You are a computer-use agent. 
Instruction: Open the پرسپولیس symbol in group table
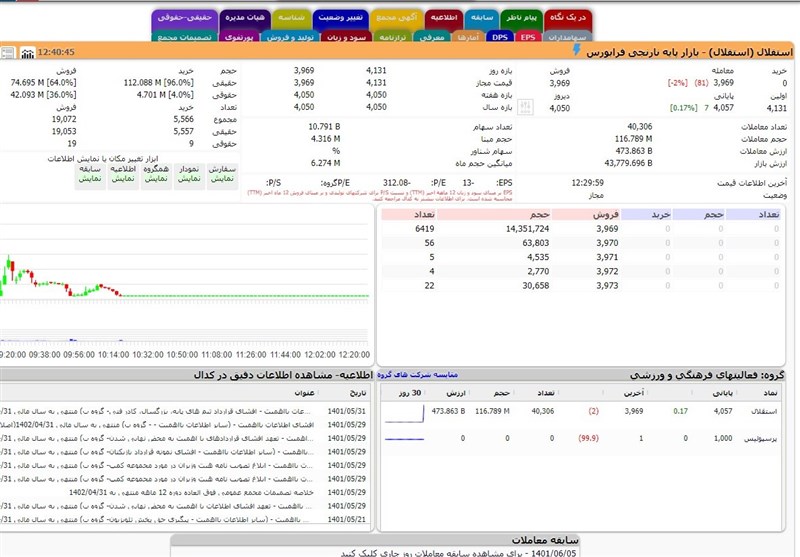tap(760, 438)
